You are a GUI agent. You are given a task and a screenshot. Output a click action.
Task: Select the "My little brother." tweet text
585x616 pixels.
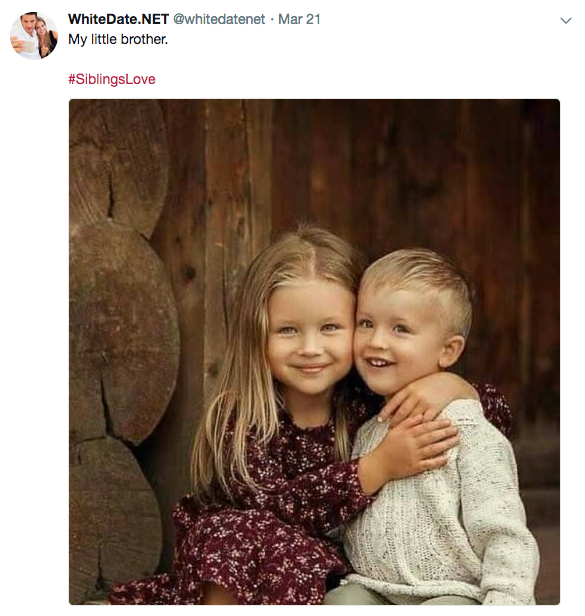point(118,39)
